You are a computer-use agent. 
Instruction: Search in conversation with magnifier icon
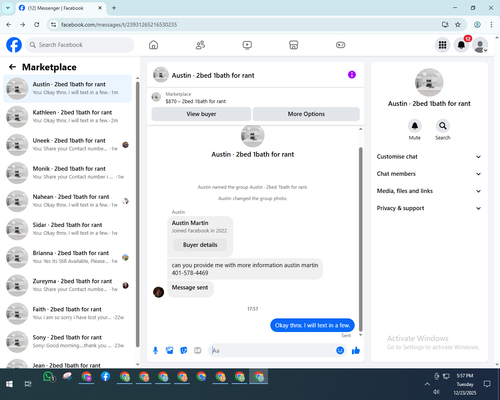(x=443, y=126)
